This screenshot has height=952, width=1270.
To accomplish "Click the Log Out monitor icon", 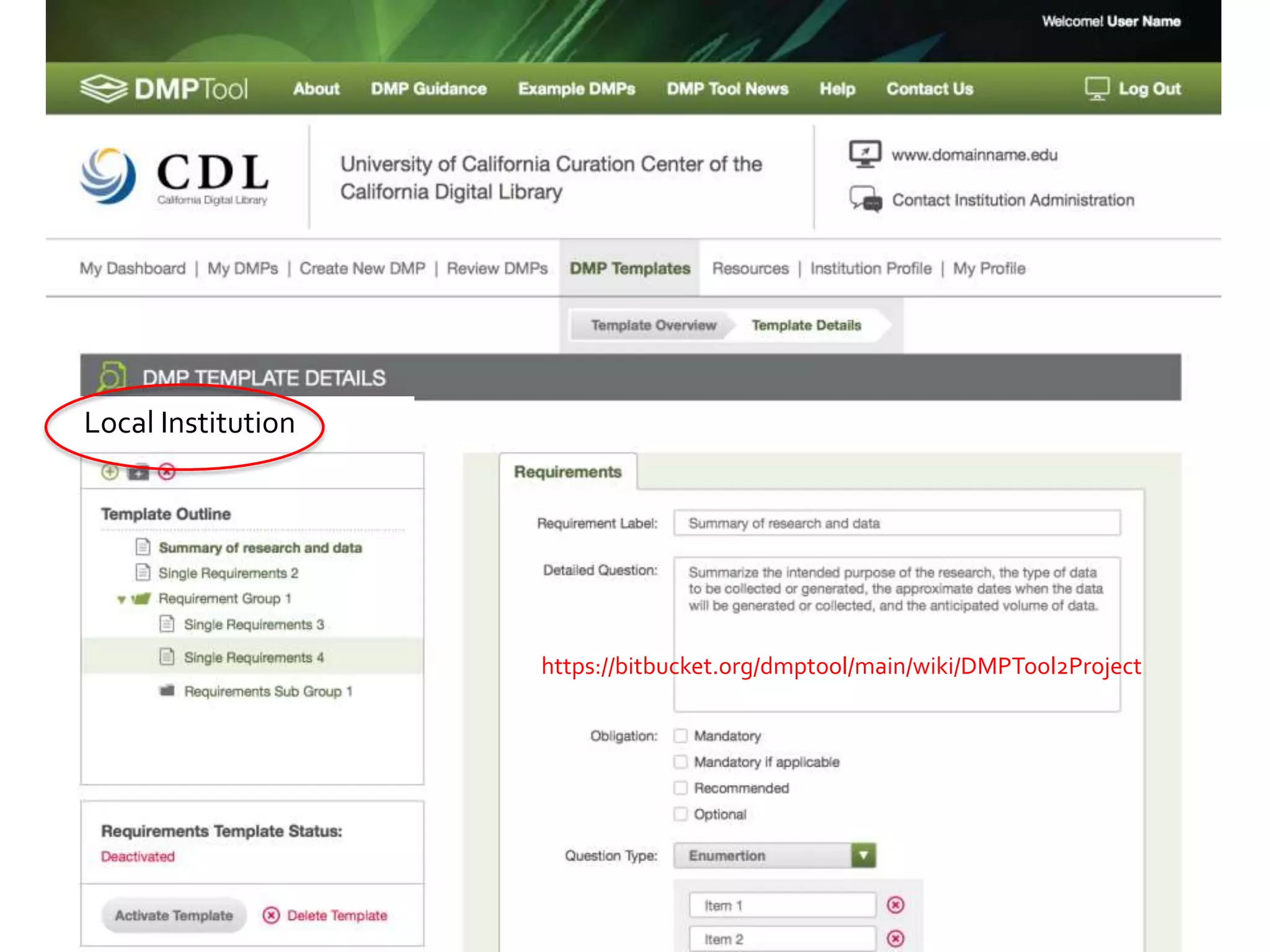I will pos(1096,89).
